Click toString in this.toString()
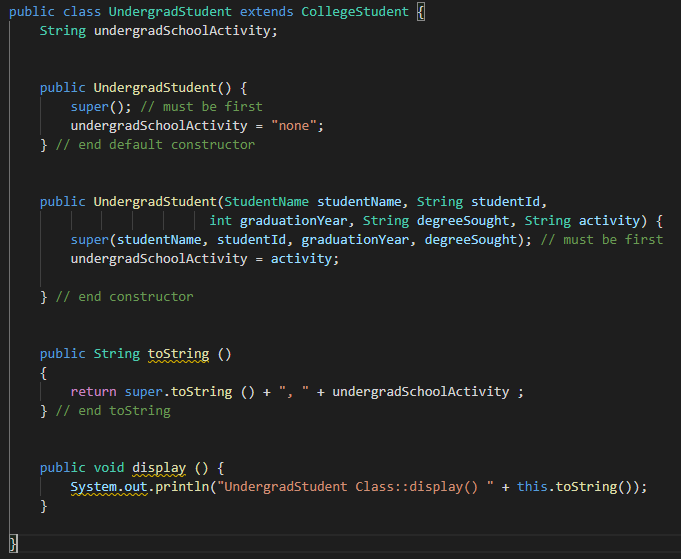The image size is (681, 559). click(586, 487)
